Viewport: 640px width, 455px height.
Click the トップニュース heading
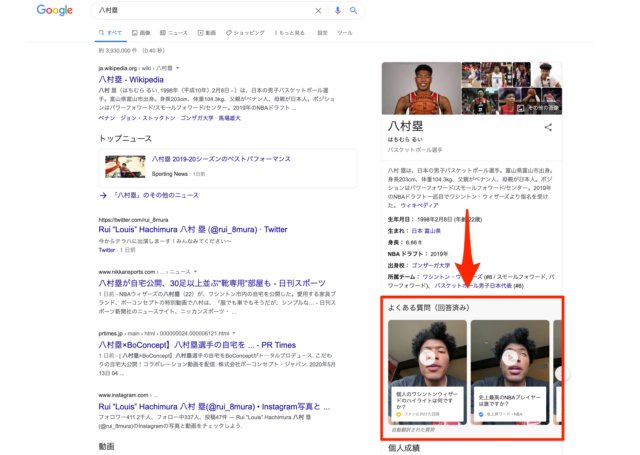tap(125, 139)
